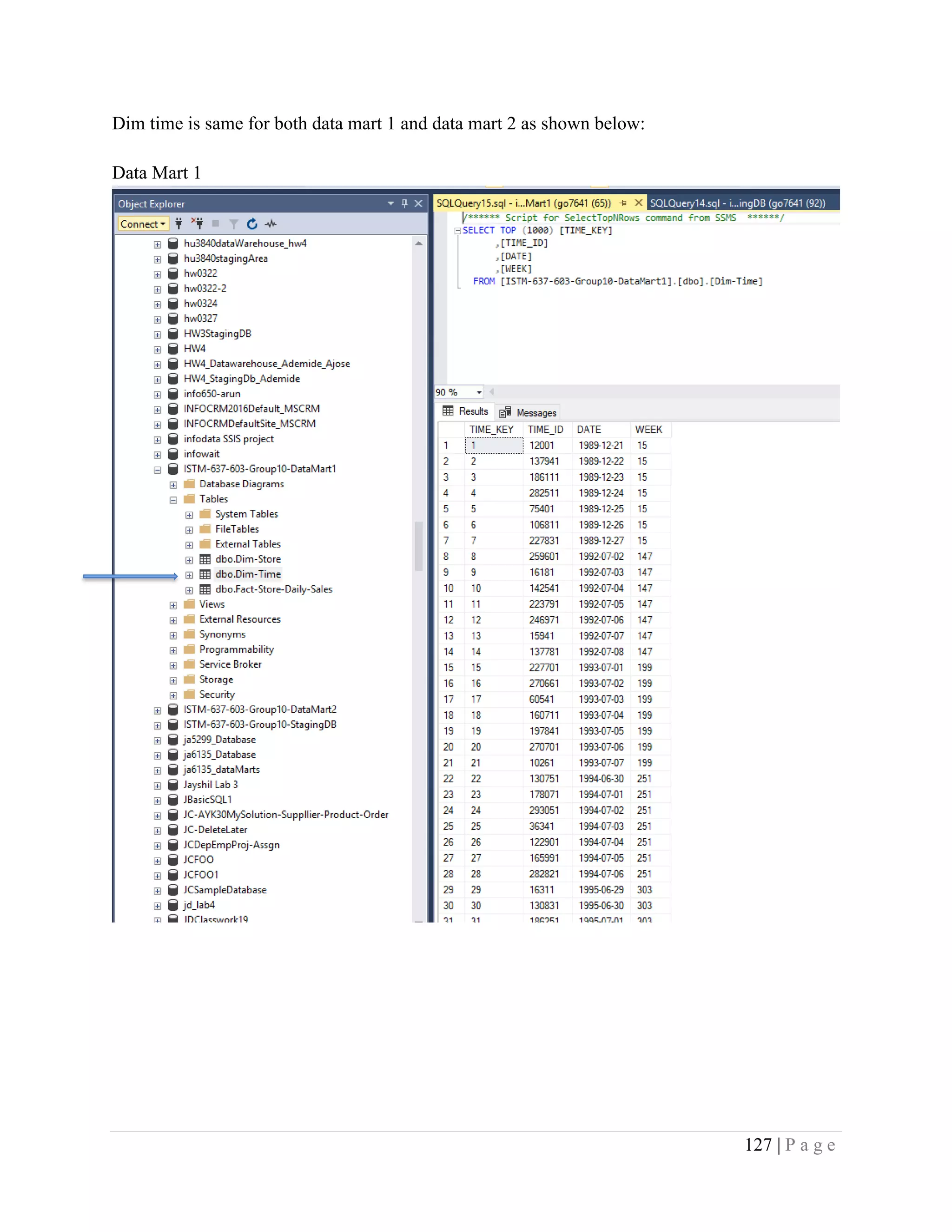Expand the System Tables folder
Image resolution: width=952 pixels, height=1232 pixels.
[190, 515]
